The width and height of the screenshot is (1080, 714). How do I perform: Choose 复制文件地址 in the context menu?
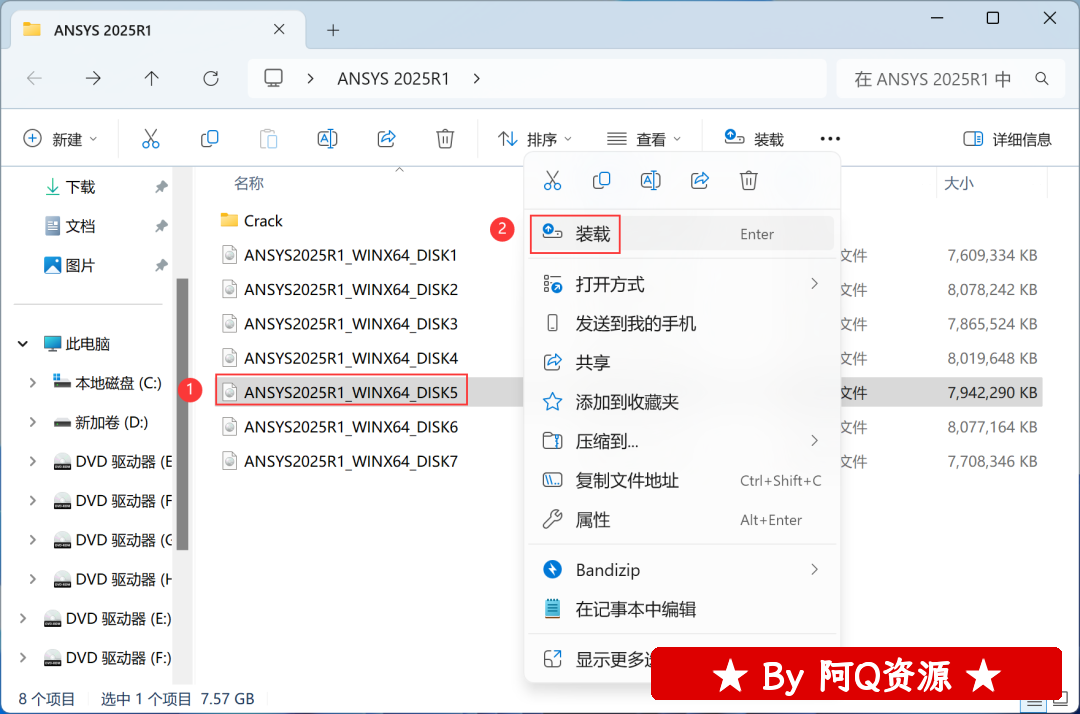click(x=682, y=480)
